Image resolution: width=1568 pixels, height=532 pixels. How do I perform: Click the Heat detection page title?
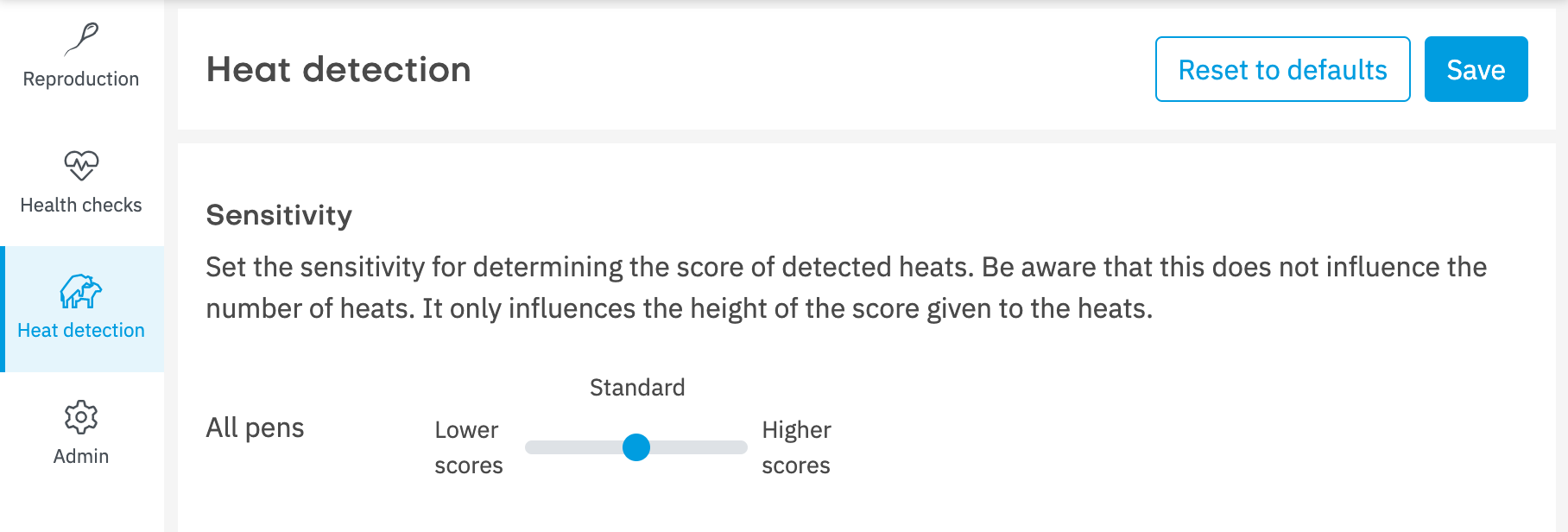coord(338,69)
